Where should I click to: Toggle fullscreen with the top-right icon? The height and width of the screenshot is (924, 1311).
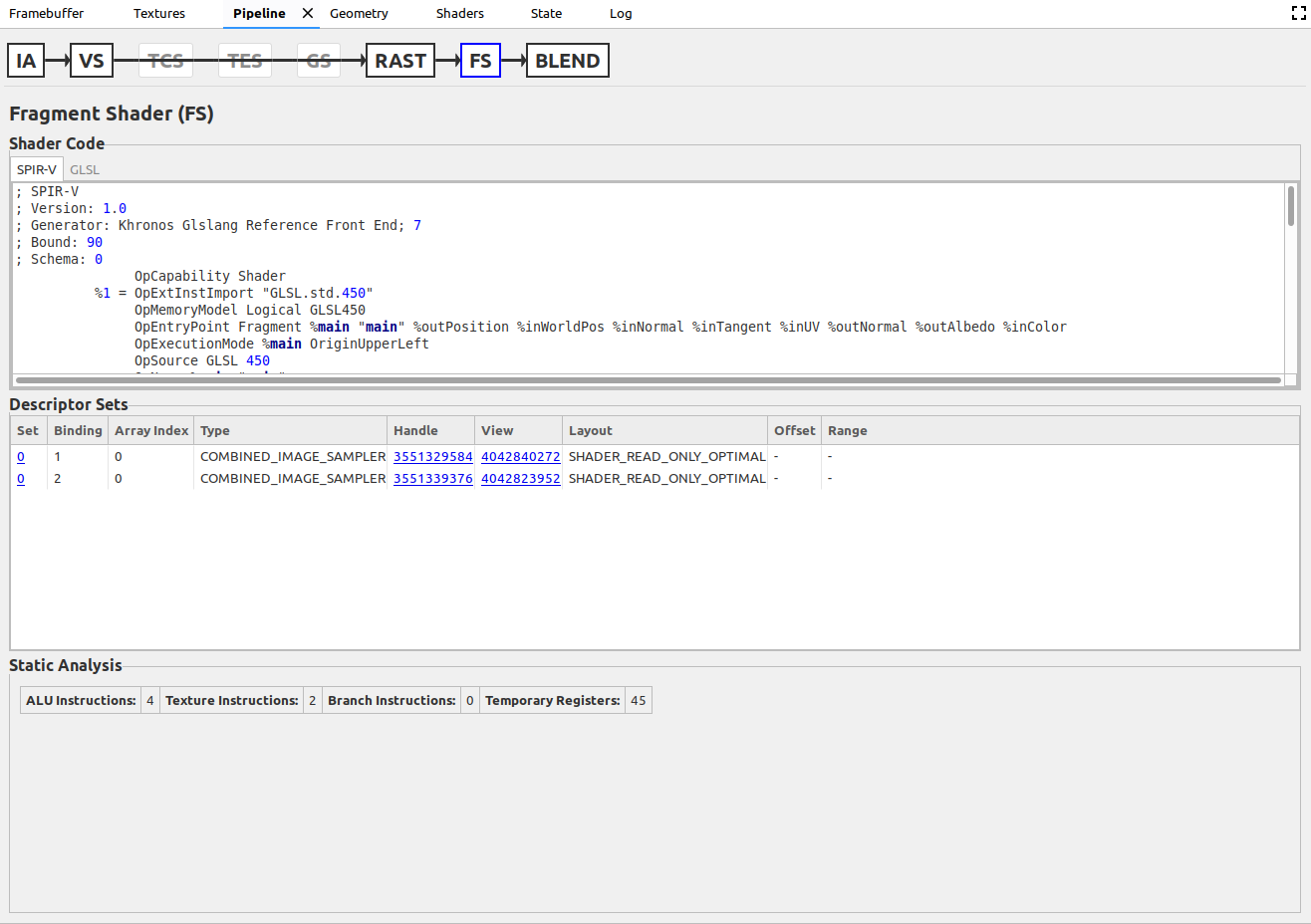pyautogui.click(x=1298, y=14)
